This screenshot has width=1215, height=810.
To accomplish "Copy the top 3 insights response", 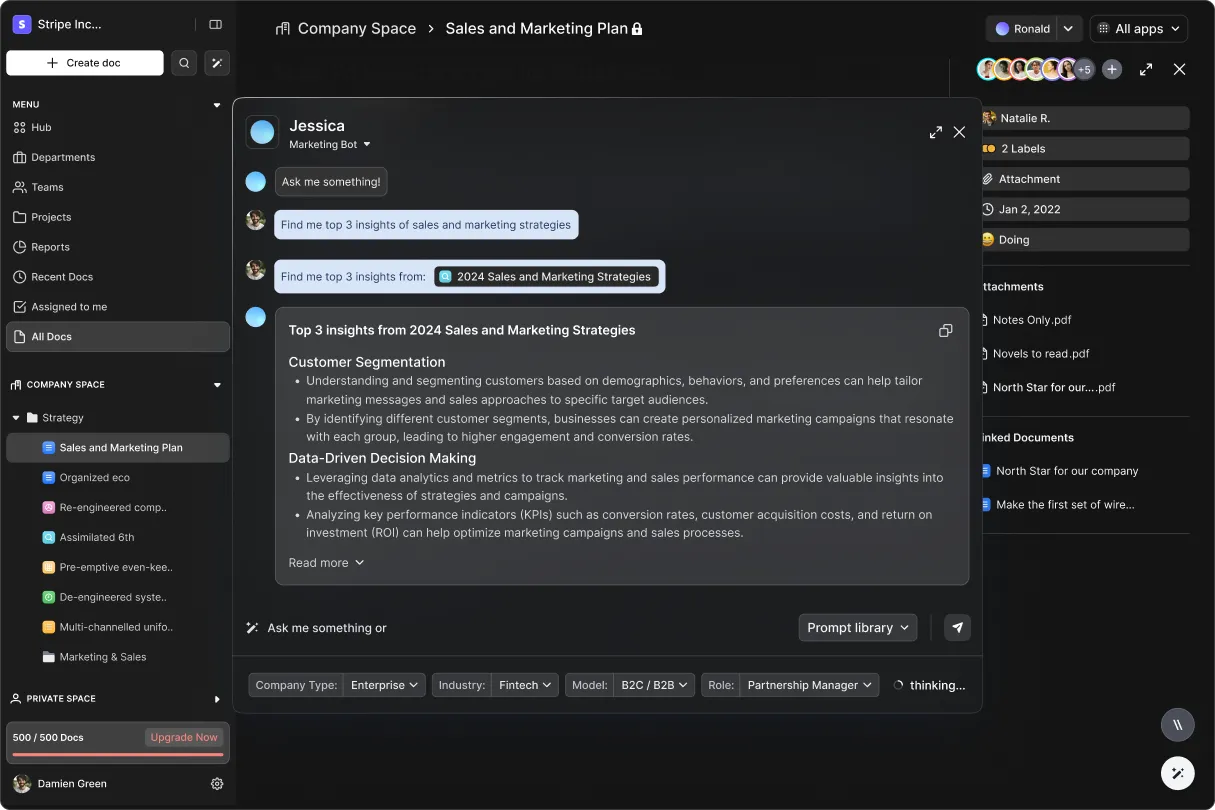I will click(945, 331).
